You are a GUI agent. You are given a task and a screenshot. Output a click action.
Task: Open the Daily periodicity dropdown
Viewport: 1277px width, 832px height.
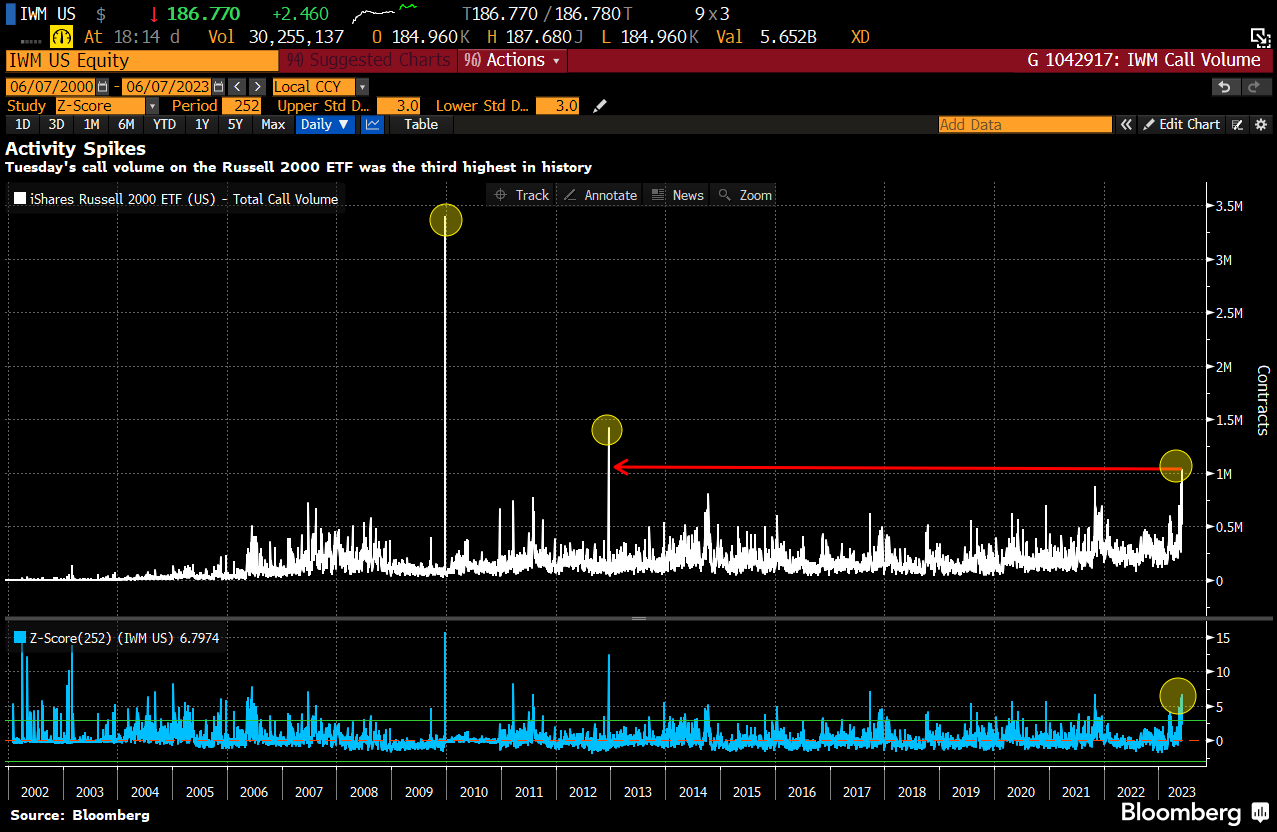point(325,125)
